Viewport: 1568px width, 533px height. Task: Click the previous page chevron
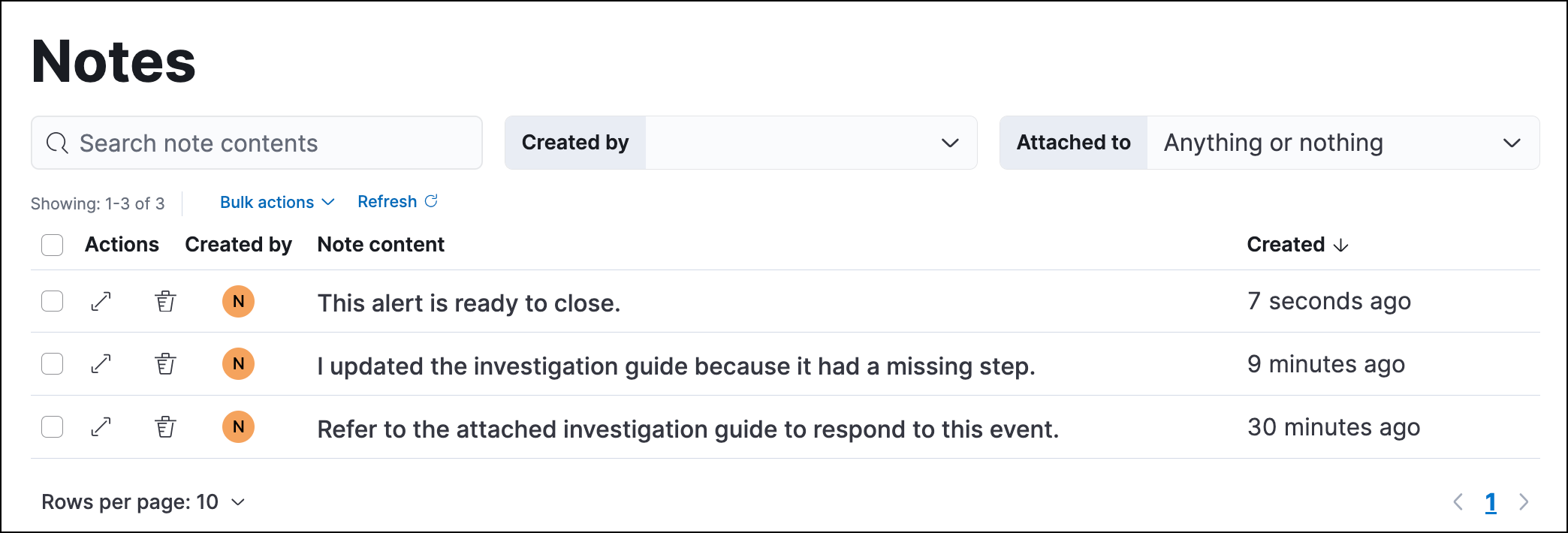click(x=1458, y=501)
